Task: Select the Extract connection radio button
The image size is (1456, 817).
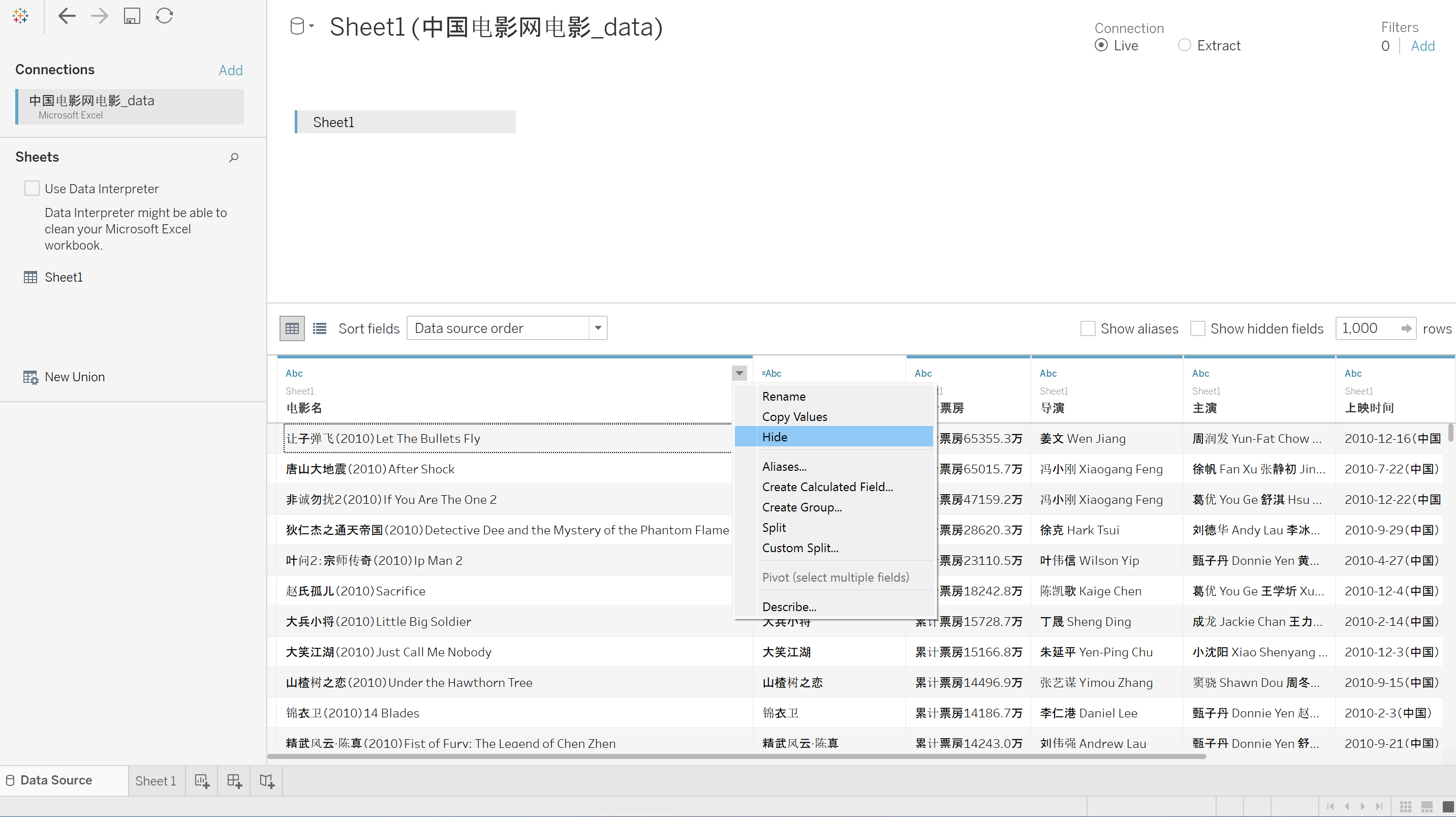Action: (1184, 45)
